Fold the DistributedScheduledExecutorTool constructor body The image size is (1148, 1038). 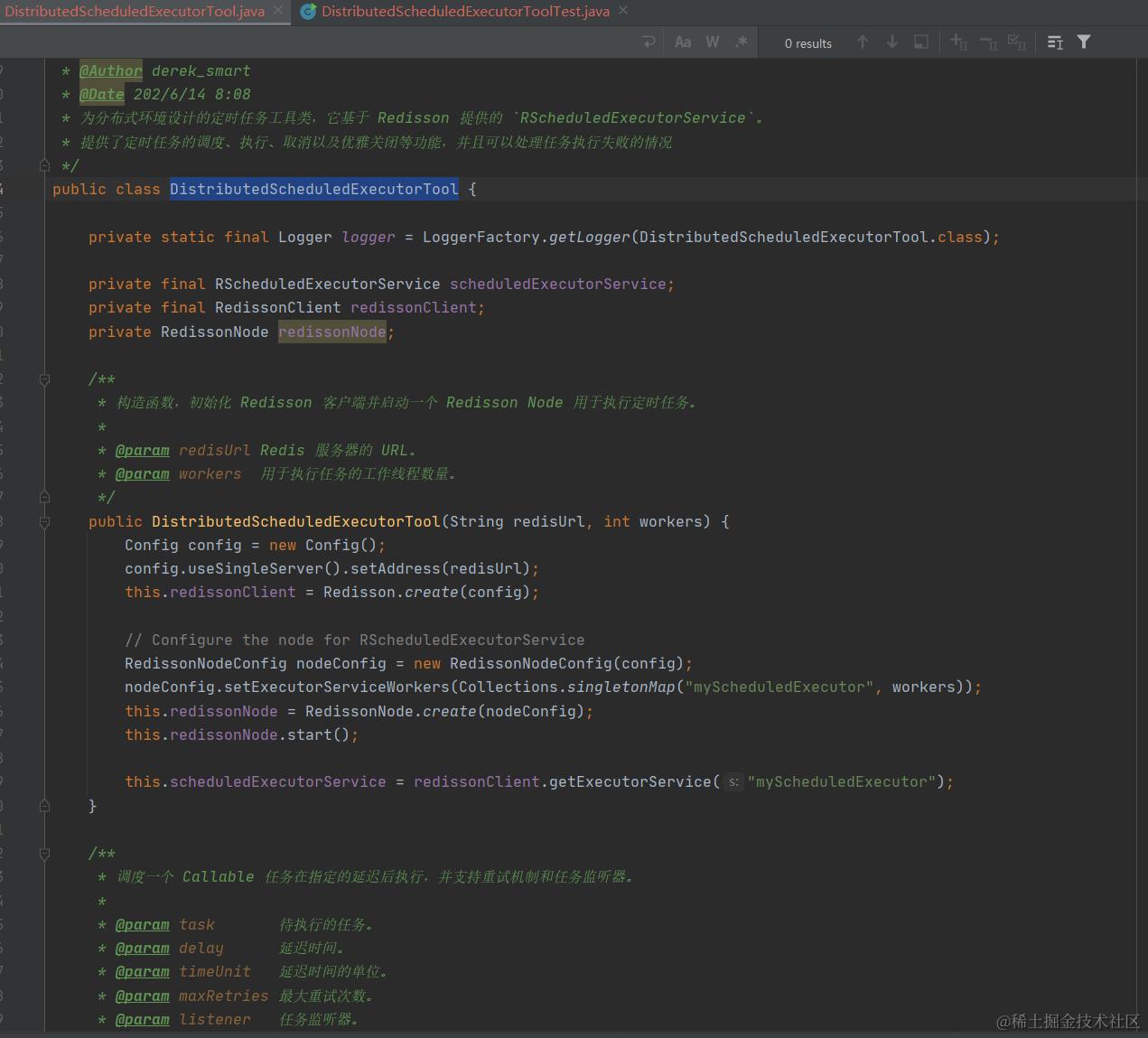click(44, 522)
